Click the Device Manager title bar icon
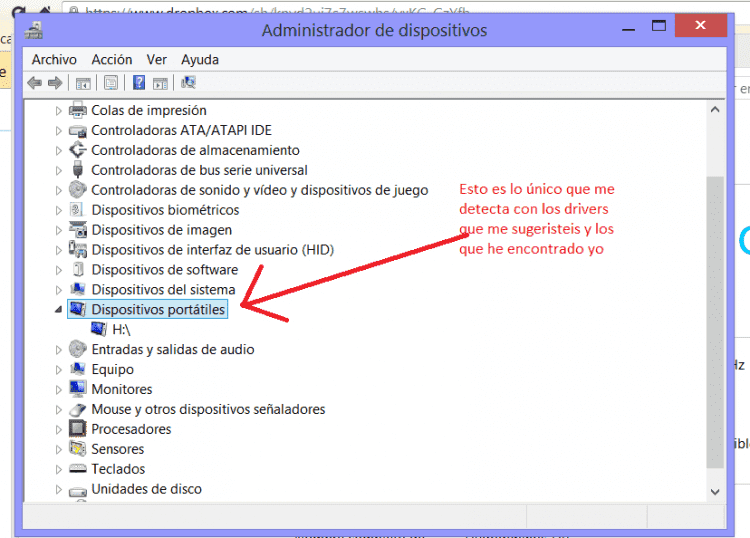750x538 pixels. (x=34, y=31)
